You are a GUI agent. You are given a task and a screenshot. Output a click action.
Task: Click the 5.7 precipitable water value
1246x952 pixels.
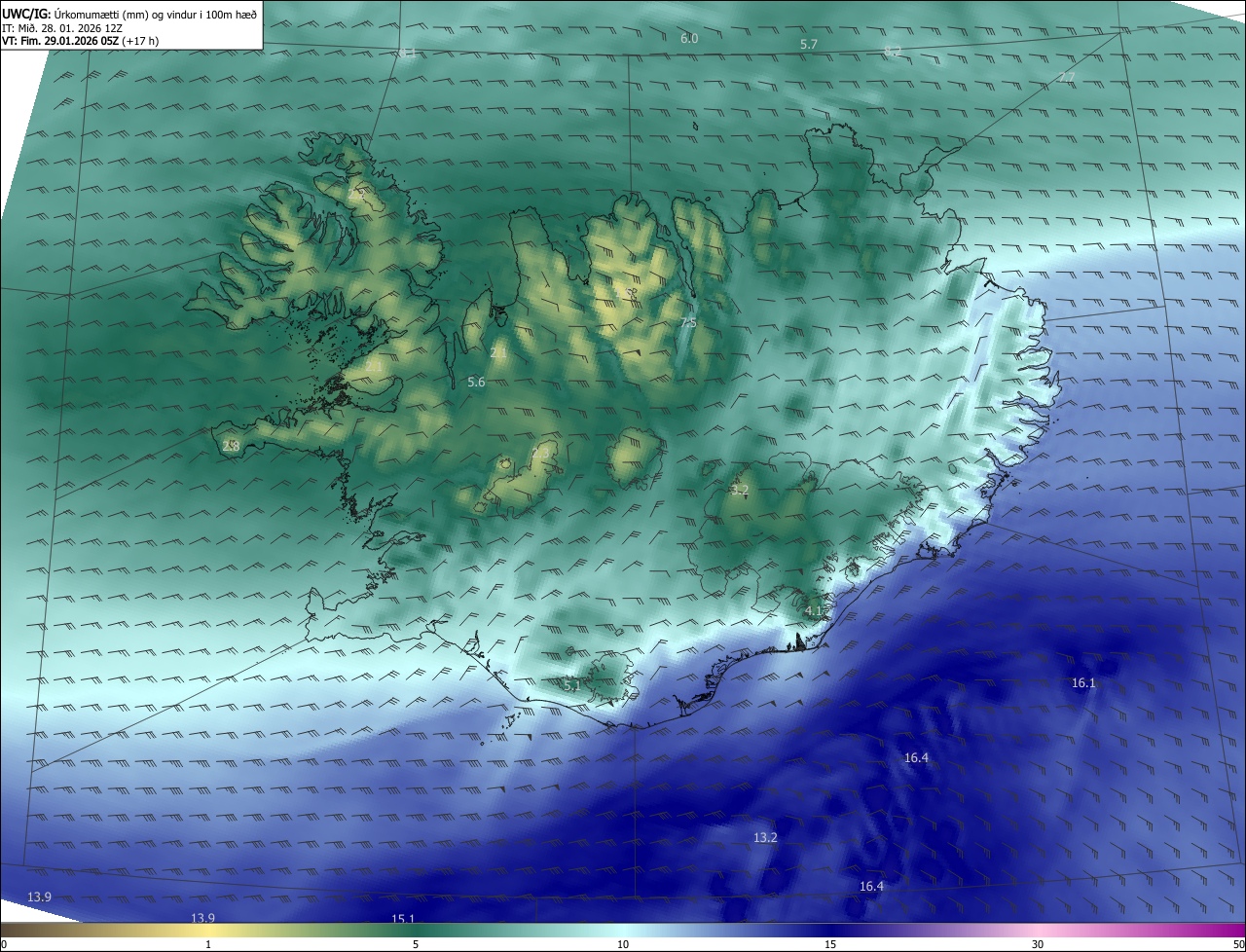pos(809,45)
